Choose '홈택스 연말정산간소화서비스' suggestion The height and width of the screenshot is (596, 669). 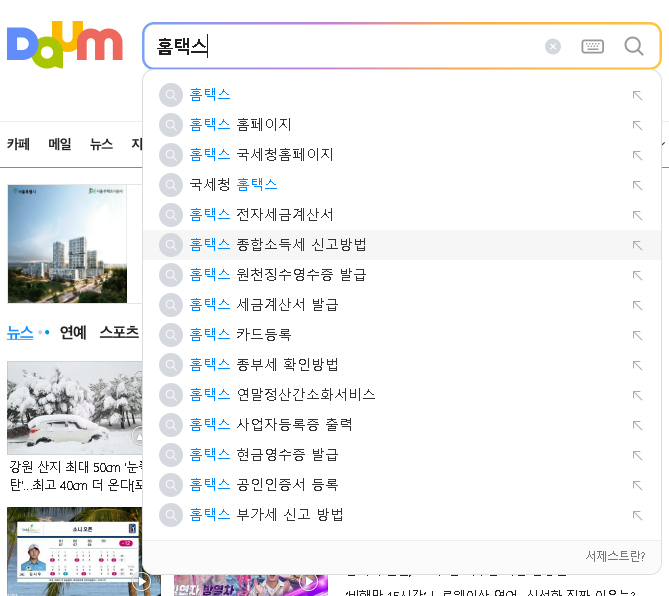401,395
